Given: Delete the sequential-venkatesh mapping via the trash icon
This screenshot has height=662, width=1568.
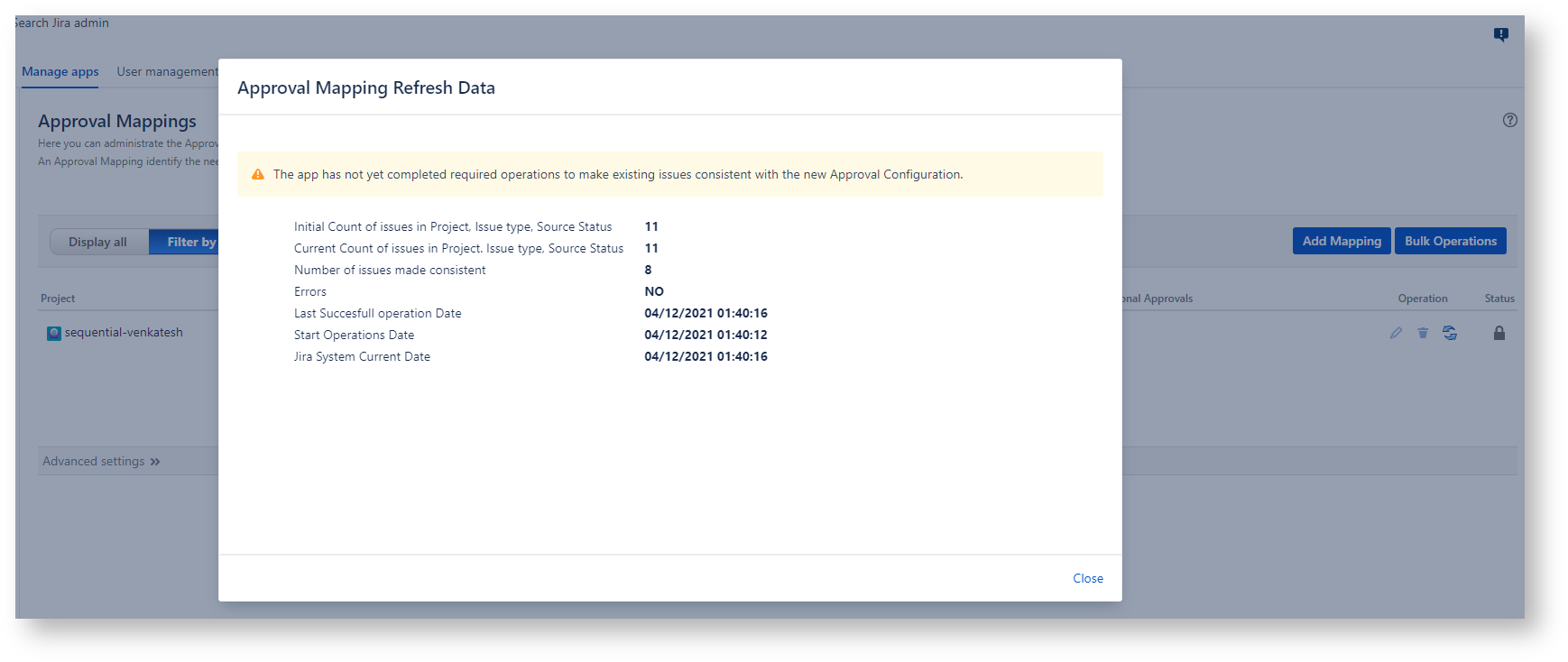Looking at the screenshot, I should (1423, 333).
